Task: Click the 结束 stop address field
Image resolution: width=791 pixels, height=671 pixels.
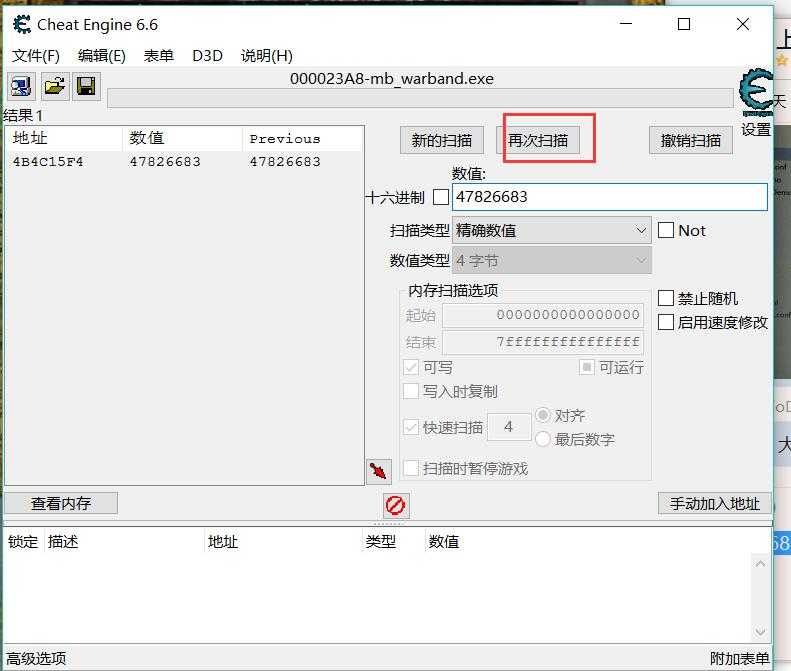Action: point(543,343)
